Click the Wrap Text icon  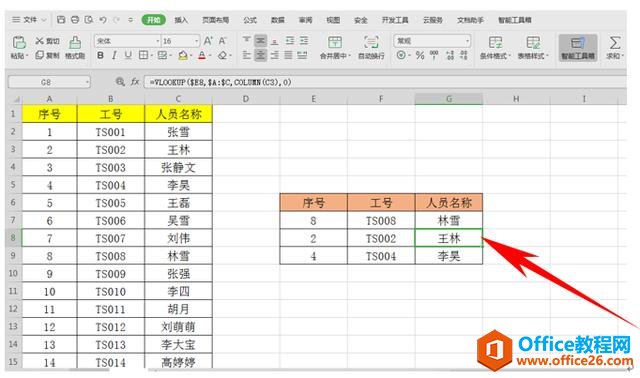pyautogui.click(x=371, y=42)
